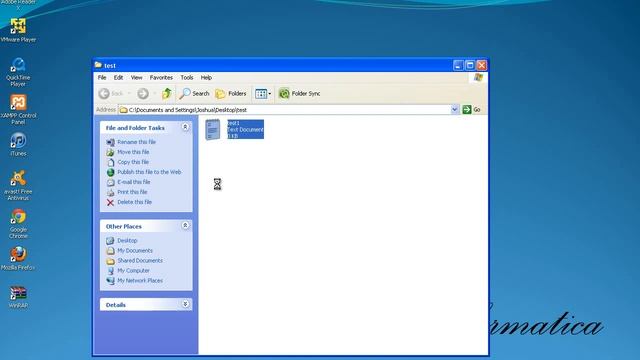Click inside the Address path field

pos(284,109)
